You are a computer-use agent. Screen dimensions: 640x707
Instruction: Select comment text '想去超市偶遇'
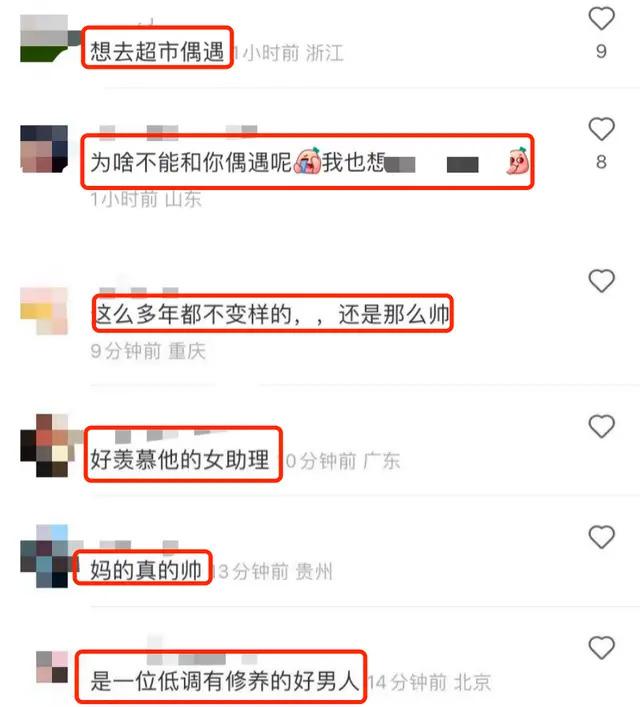click(x=157, y=50)
